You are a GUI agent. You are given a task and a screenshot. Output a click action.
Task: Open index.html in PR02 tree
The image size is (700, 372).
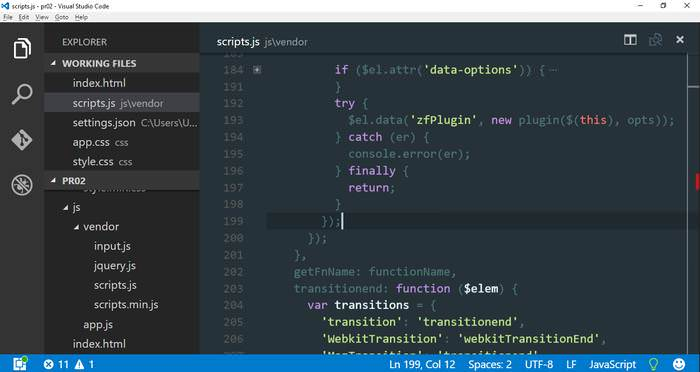(99, 344)
